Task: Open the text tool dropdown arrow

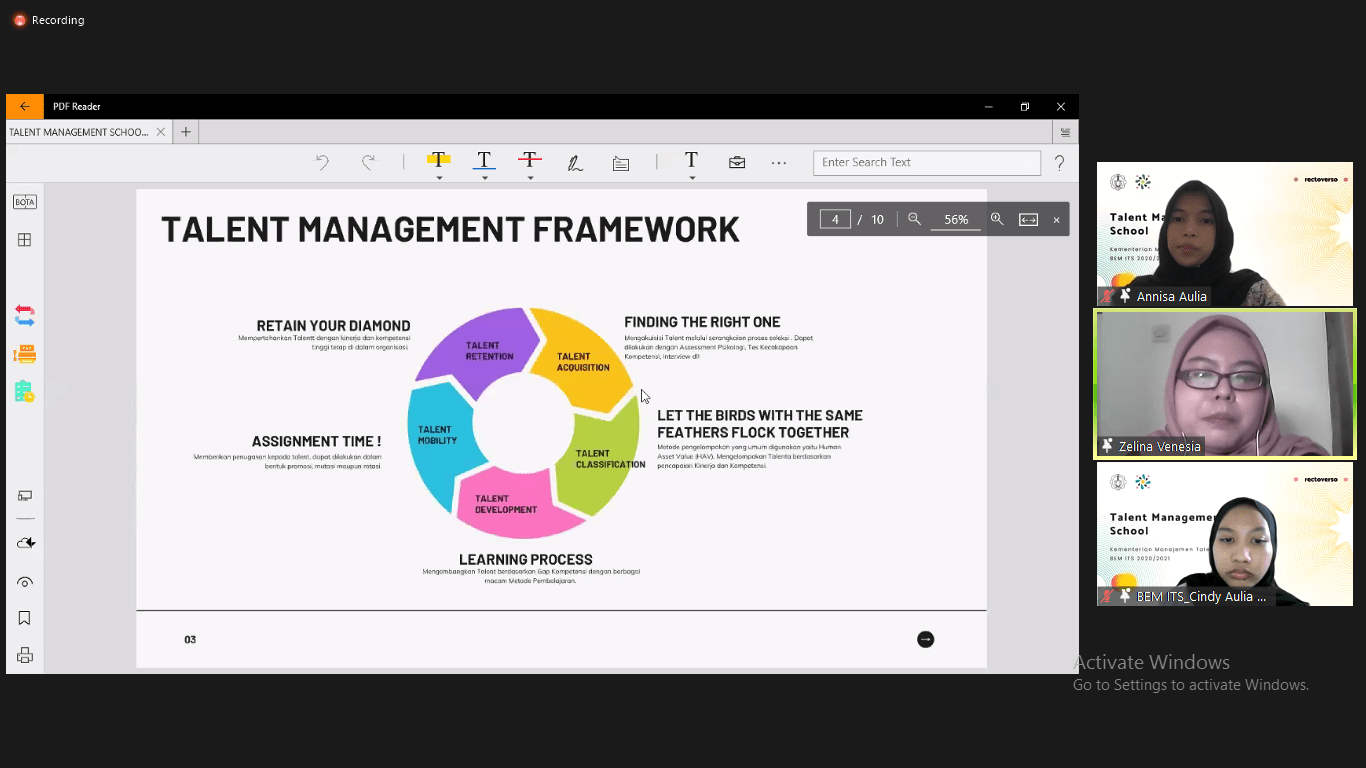Action: 692,178
